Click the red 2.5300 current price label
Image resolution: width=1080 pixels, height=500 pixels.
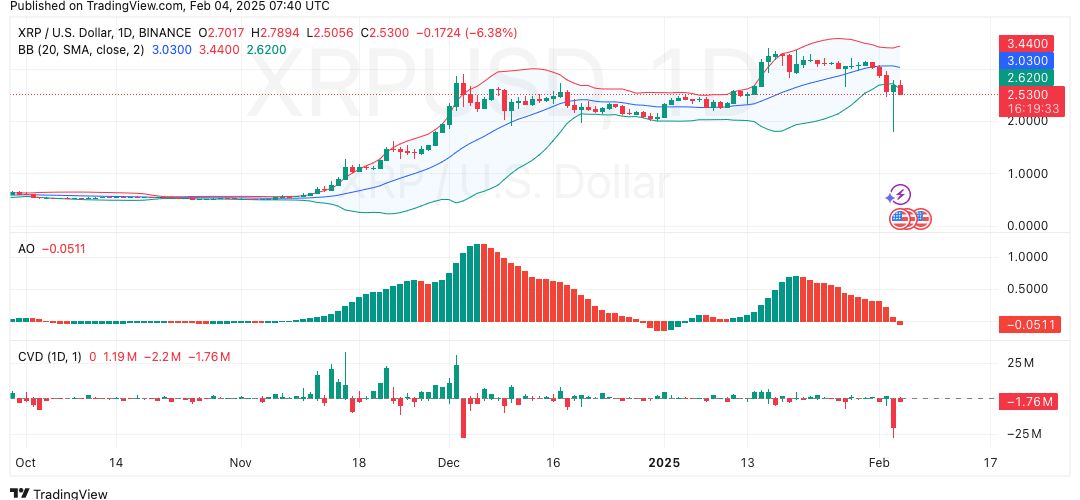coord(1028,94)
